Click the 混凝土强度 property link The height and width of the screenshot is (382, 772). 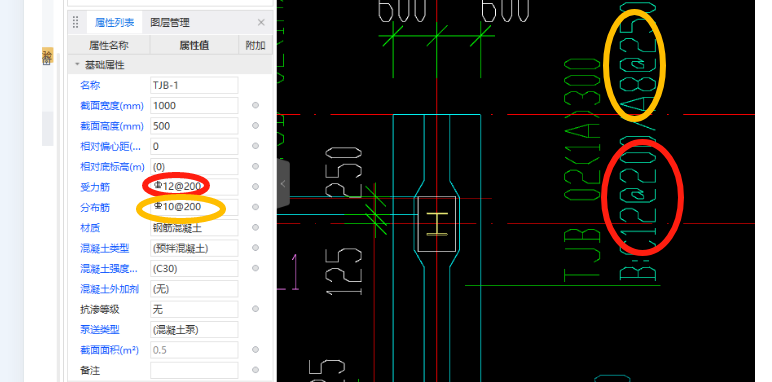tap(108, 269)
